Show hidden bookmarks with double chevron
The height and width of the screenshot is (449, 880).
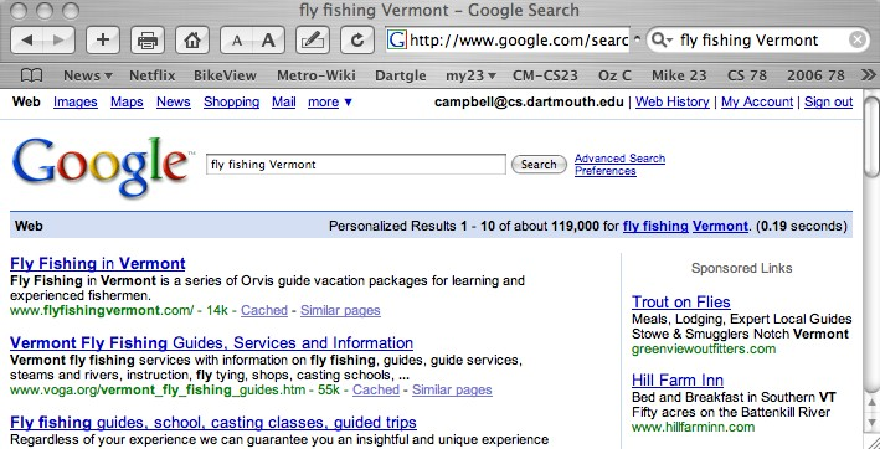[868, 75]
